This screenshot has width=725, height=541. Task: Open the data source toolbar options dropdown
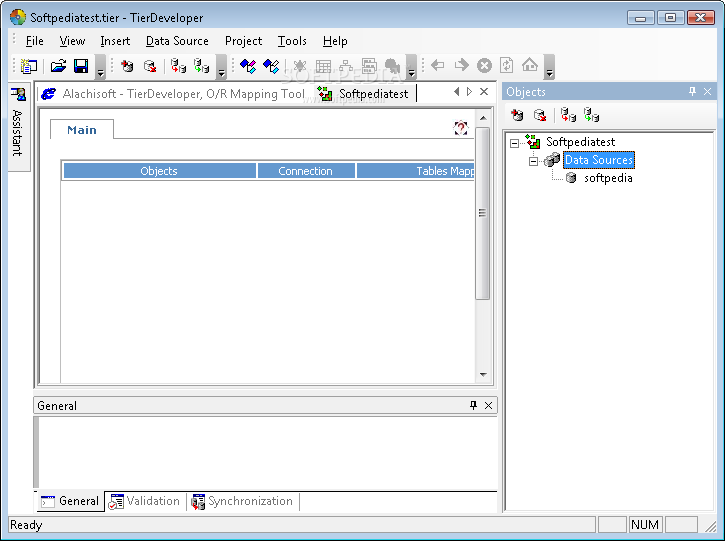(221, 67)
